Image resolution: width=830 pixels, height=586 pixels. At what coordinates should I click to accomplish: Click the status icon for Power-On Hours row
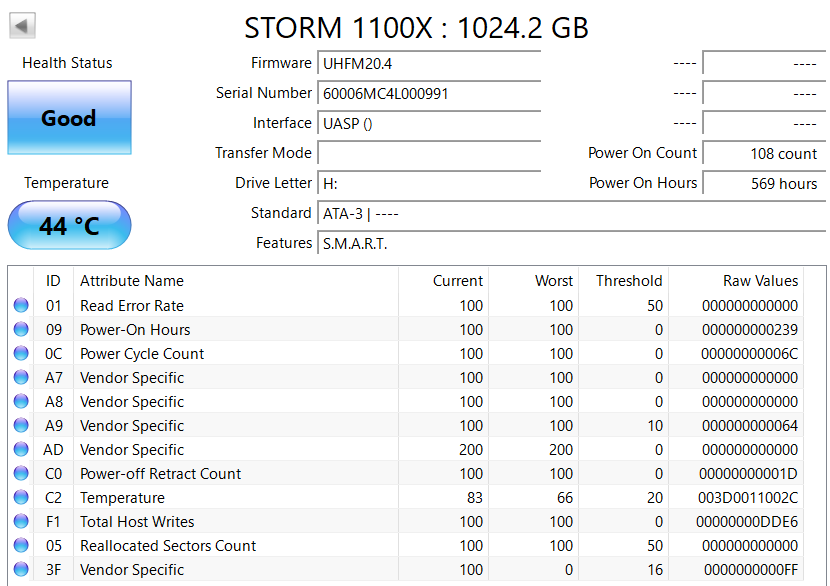[x=21, y=329]
